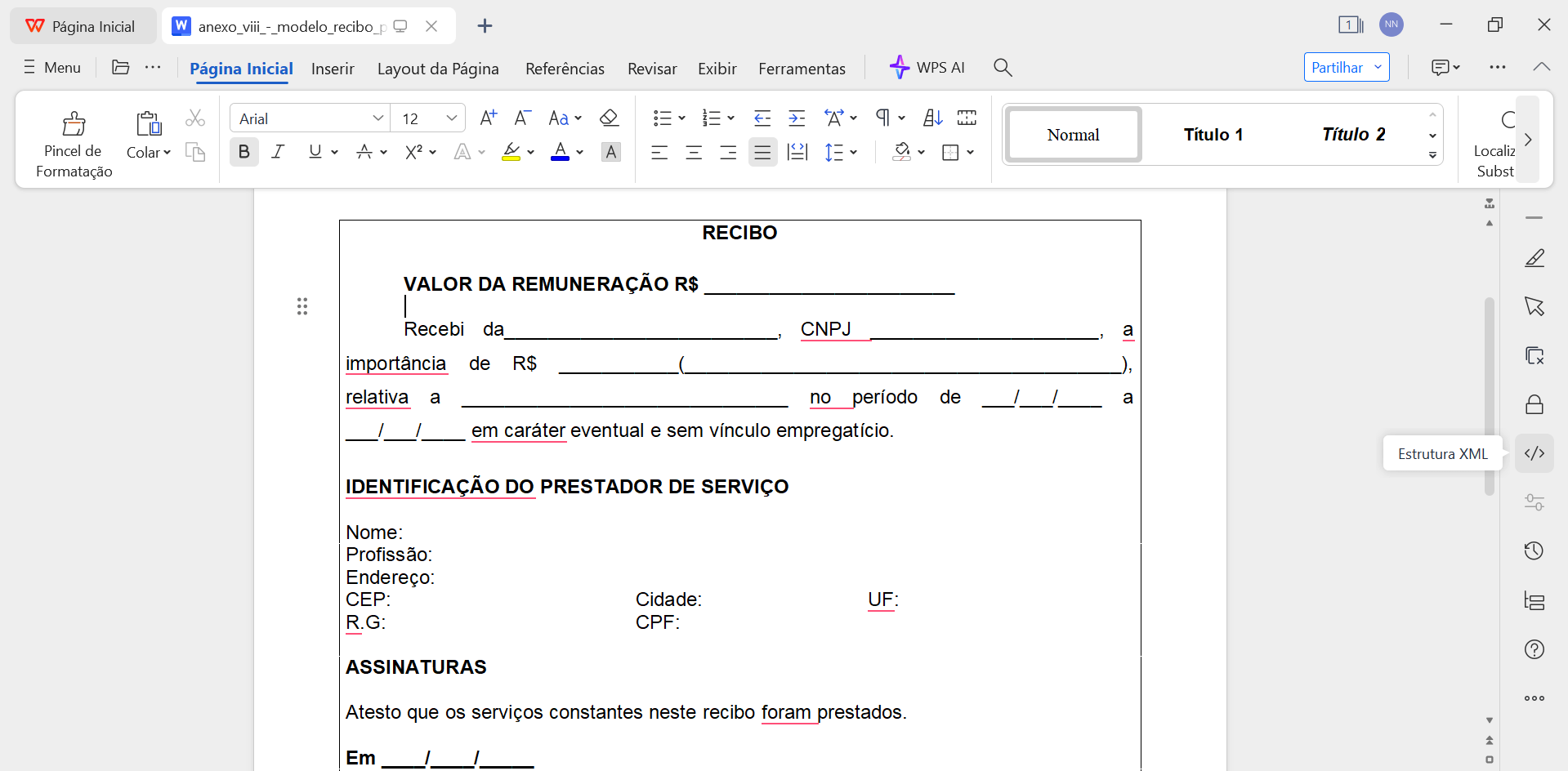Click the sort (A↓) icon
Screen dimensions: 1568x771
coord(931,118)
